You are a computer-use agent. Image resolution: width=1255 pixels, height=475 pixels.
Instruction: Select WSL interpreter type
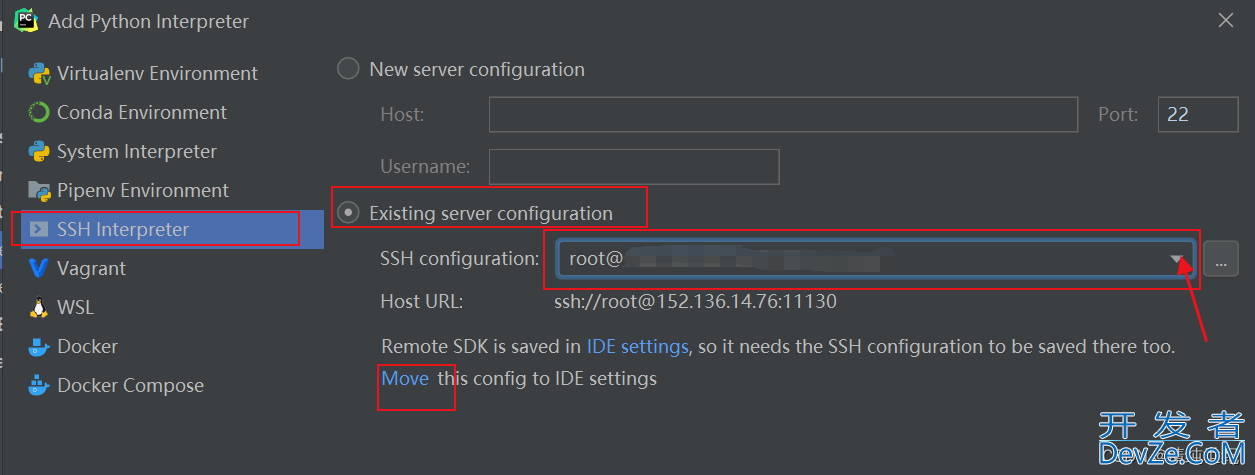coord(75,307)
